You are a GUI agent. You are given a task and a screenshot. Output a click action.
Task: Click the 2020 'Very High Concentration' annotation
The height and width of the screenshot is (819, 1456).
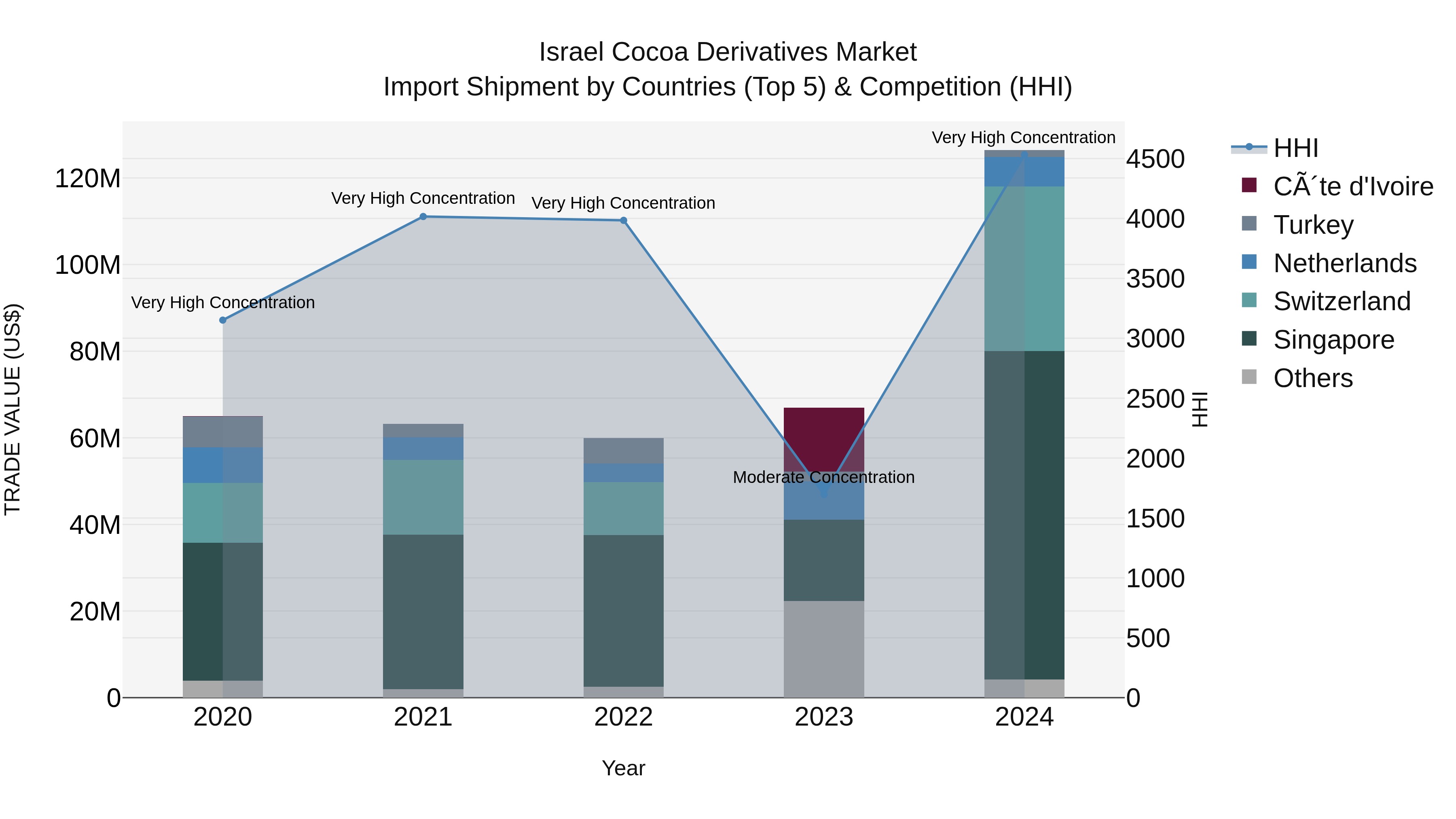[x=223, y=303]
